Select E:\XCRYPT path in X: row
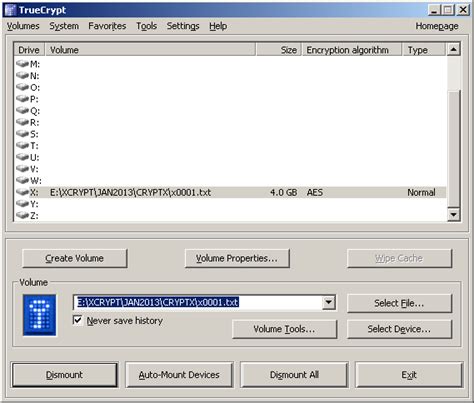474x403 pixels. 130,192
